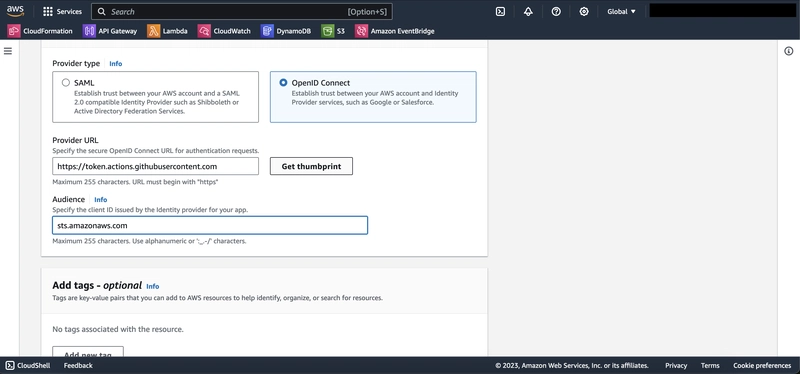Open API Gateway favorite shortcut
800x374 pixels.
110,31
